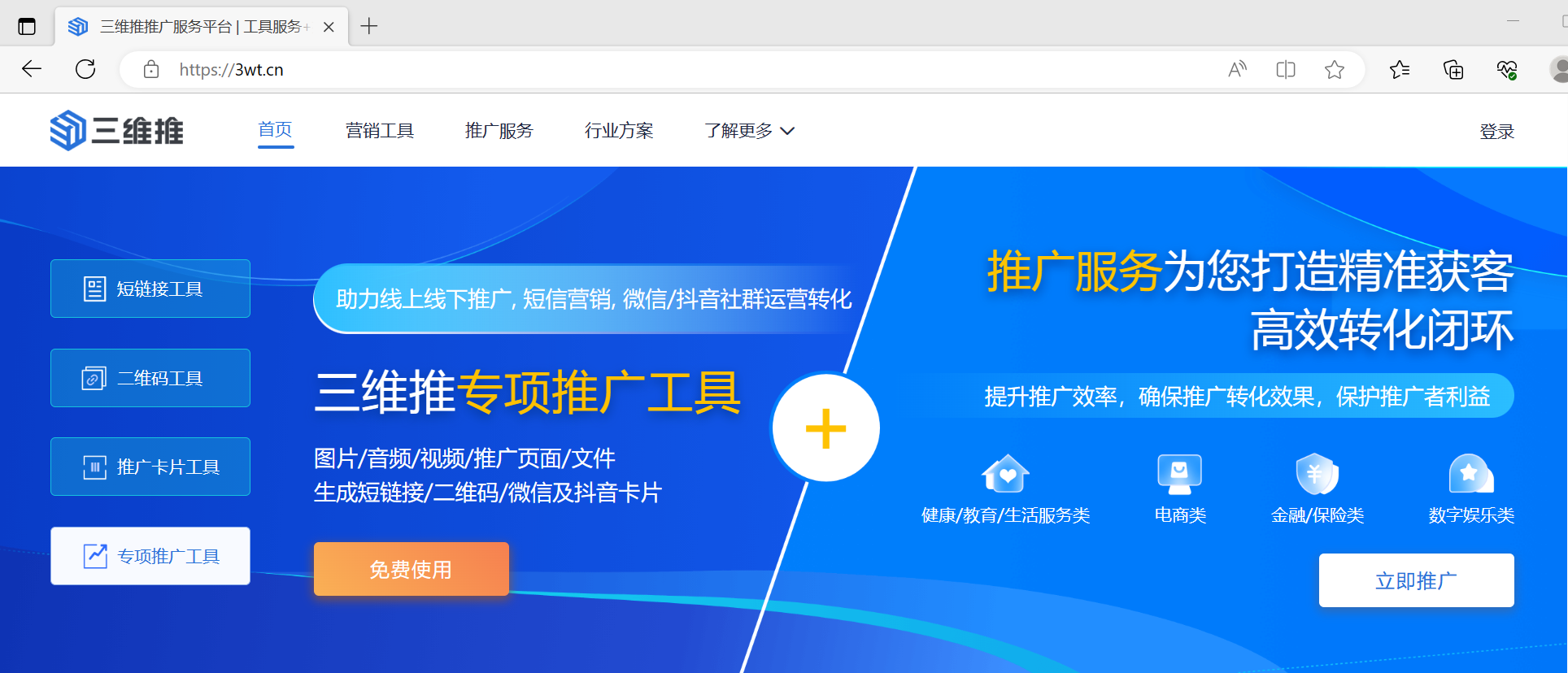The height and width of the screenshot is (673, 1568).
Task: Open the 行业方案 menu item
Action: pos(619,131)
